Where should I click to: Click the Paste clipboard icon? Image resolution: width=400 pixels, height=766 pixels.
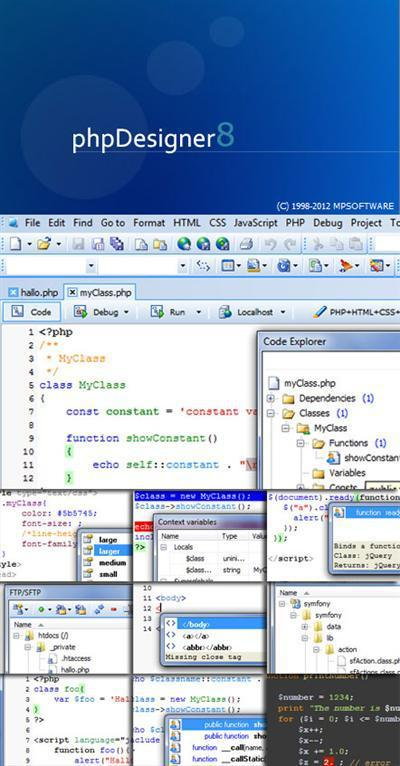tap(357, 243)
